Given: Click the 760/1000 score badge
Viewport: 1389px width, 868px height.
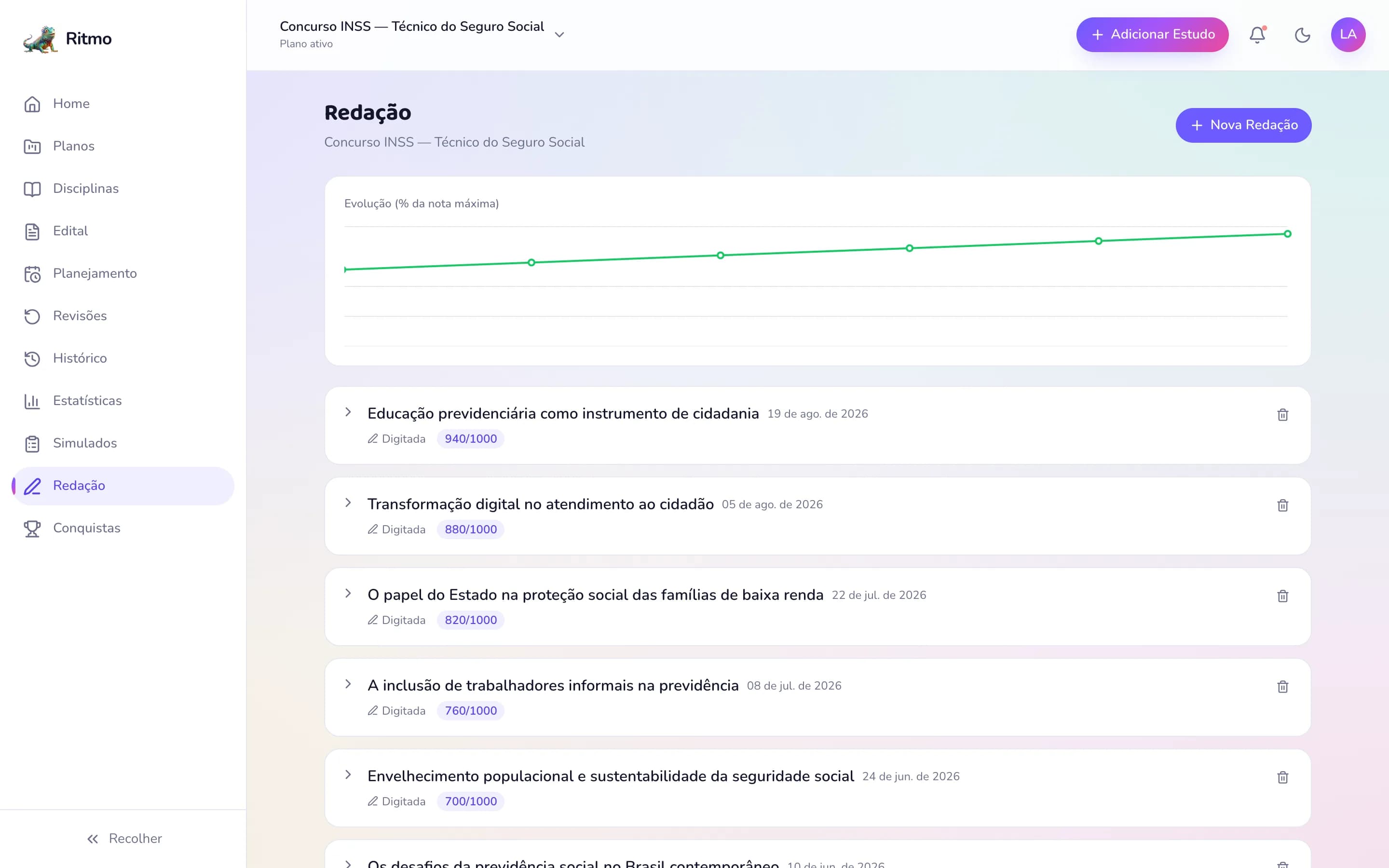Looking at the screenshot, I should coord(471,711).
